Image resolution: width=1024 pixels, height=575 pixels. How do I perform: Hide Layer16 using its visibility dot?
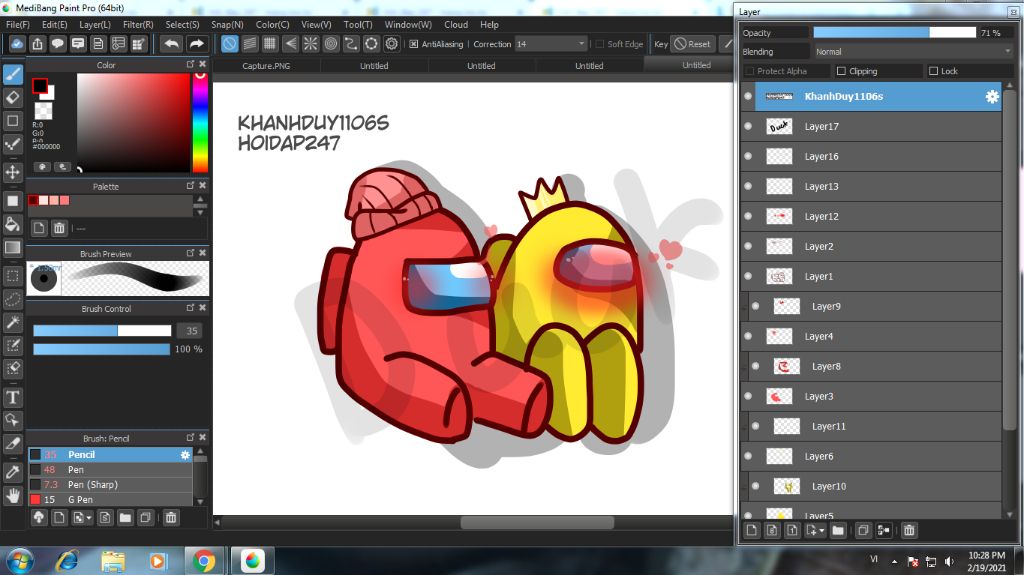tap(748, 156)
